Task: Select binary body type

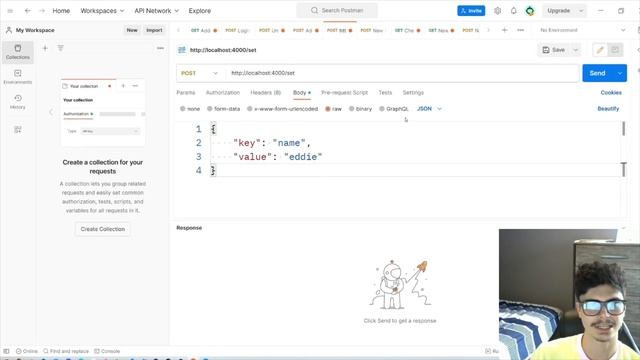Action: pyautogui.click(x=360, y=109)
